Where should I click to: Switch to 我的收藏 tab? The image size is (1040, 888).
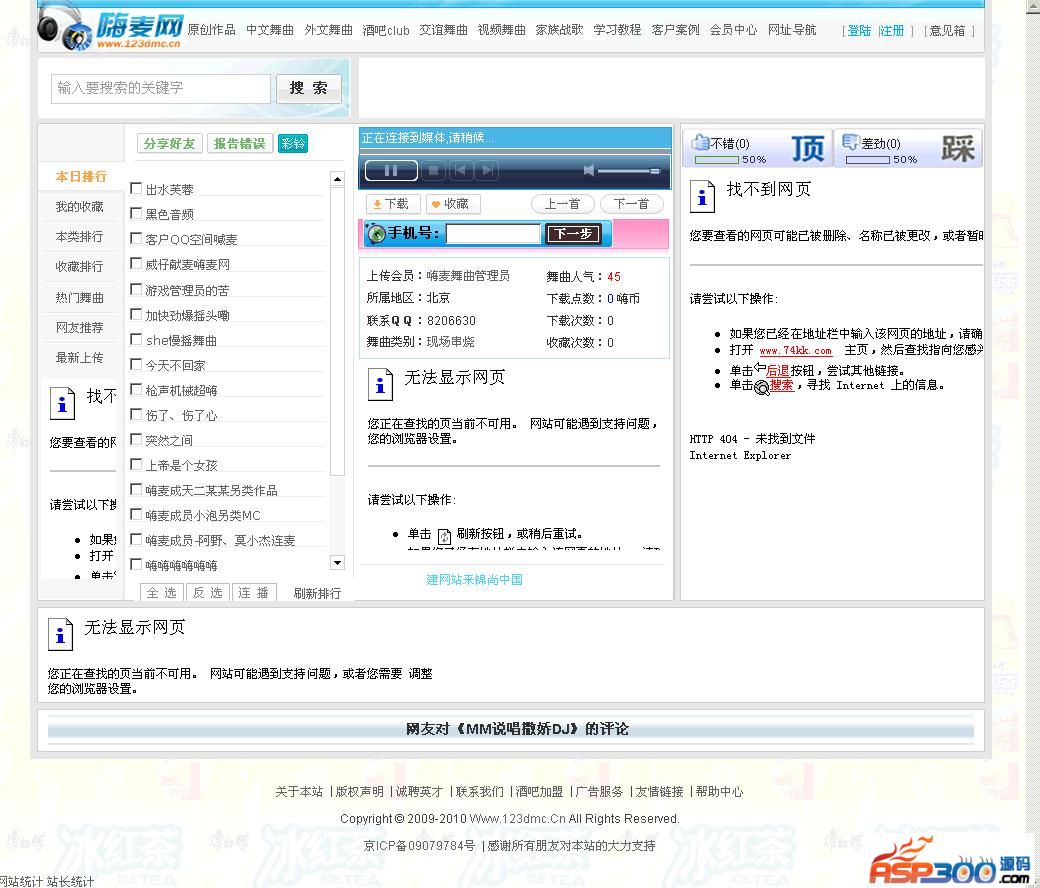tap(80, 207)
